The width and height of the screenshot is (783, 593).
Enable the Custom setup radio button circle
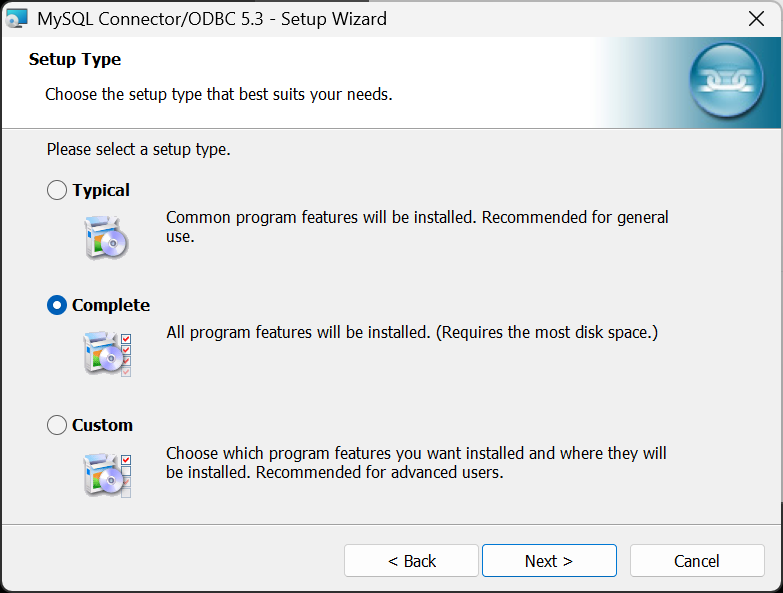[57, 425]
